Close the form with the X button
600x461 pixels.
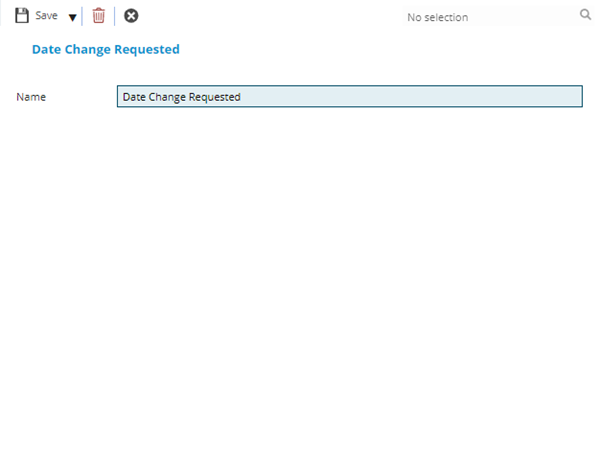pyautogui.click(x=131, y=16)
